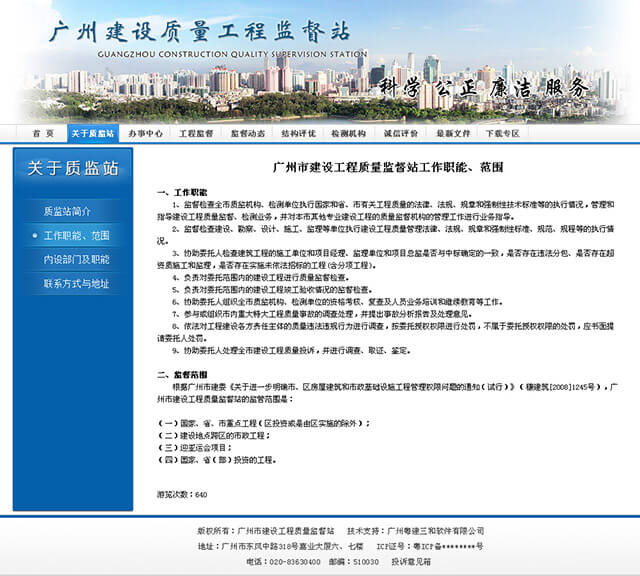Open the 工程监督 nav item
The width and height of the screenshot is (640, 576).
pyautogui.click(x=196, y=133)
